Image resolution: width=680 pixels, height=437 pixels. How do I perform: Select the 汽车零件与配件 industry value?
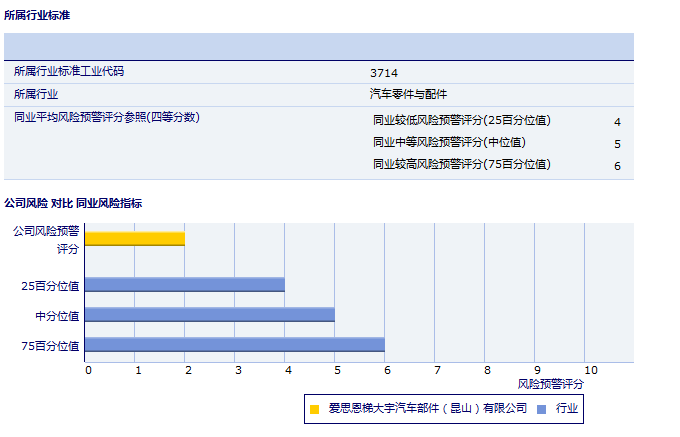pyautogui.click(x=408, y=94)
